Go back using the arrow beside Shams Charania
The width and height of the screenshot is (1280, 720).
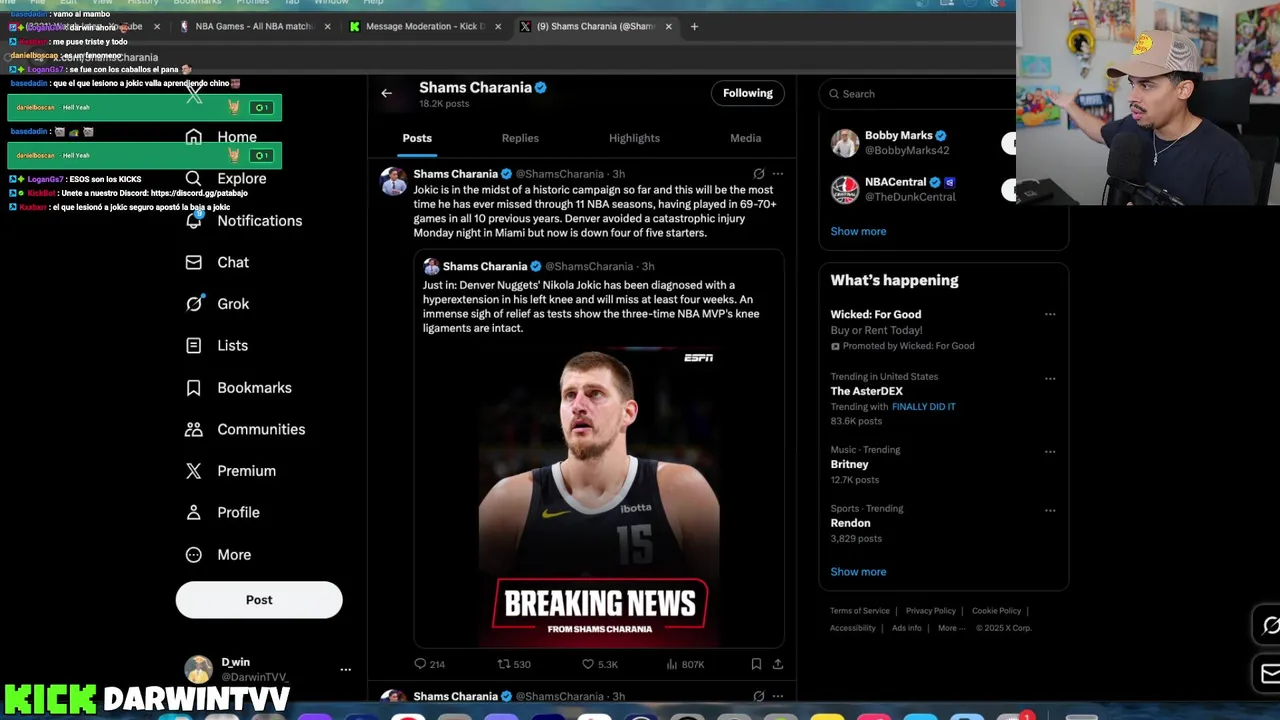pos(386,94)
